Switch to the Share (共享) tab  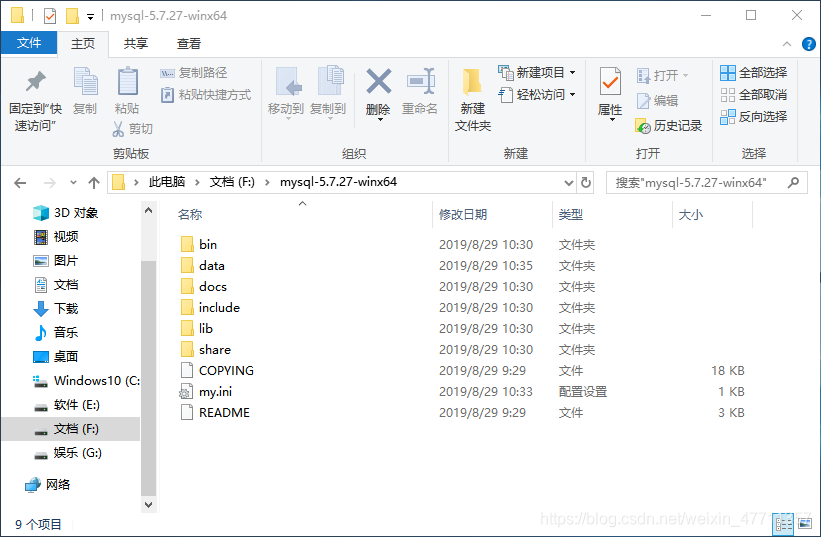[x=136, y=43]
